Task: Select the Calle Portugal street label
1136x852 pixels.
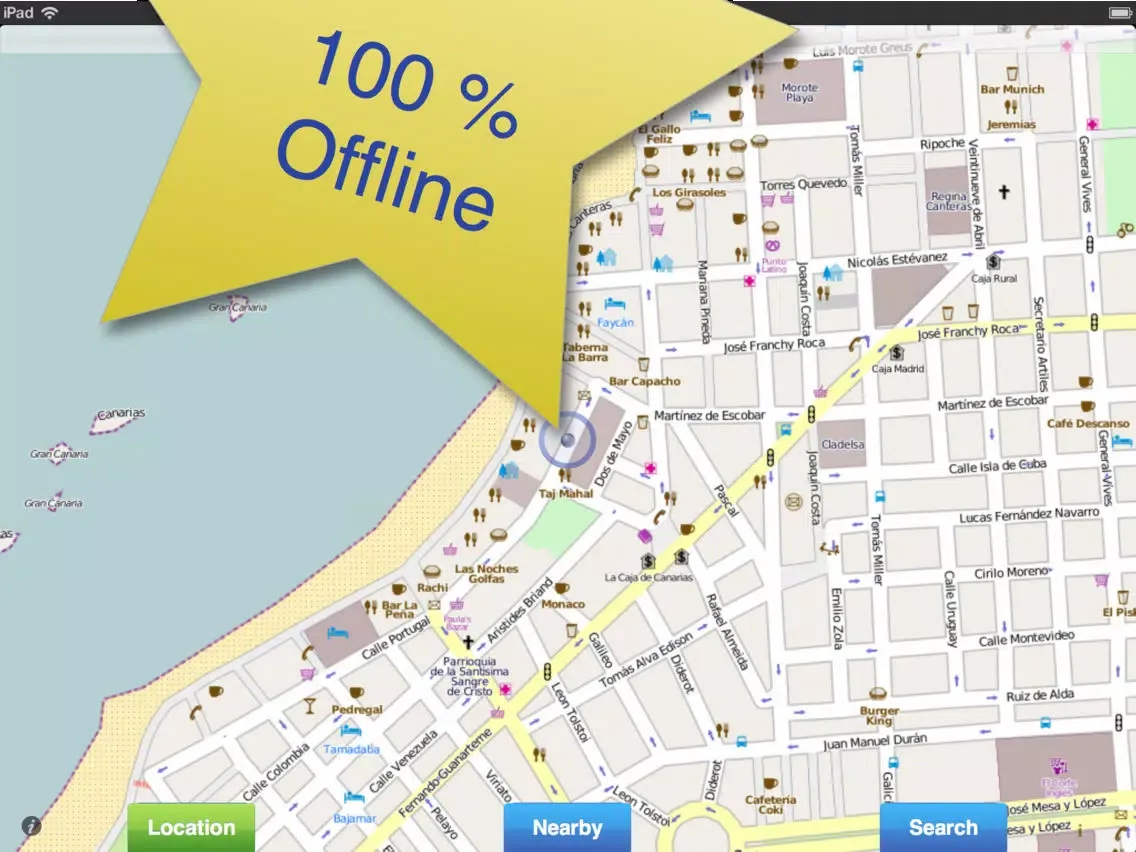Action: point(396,638)
